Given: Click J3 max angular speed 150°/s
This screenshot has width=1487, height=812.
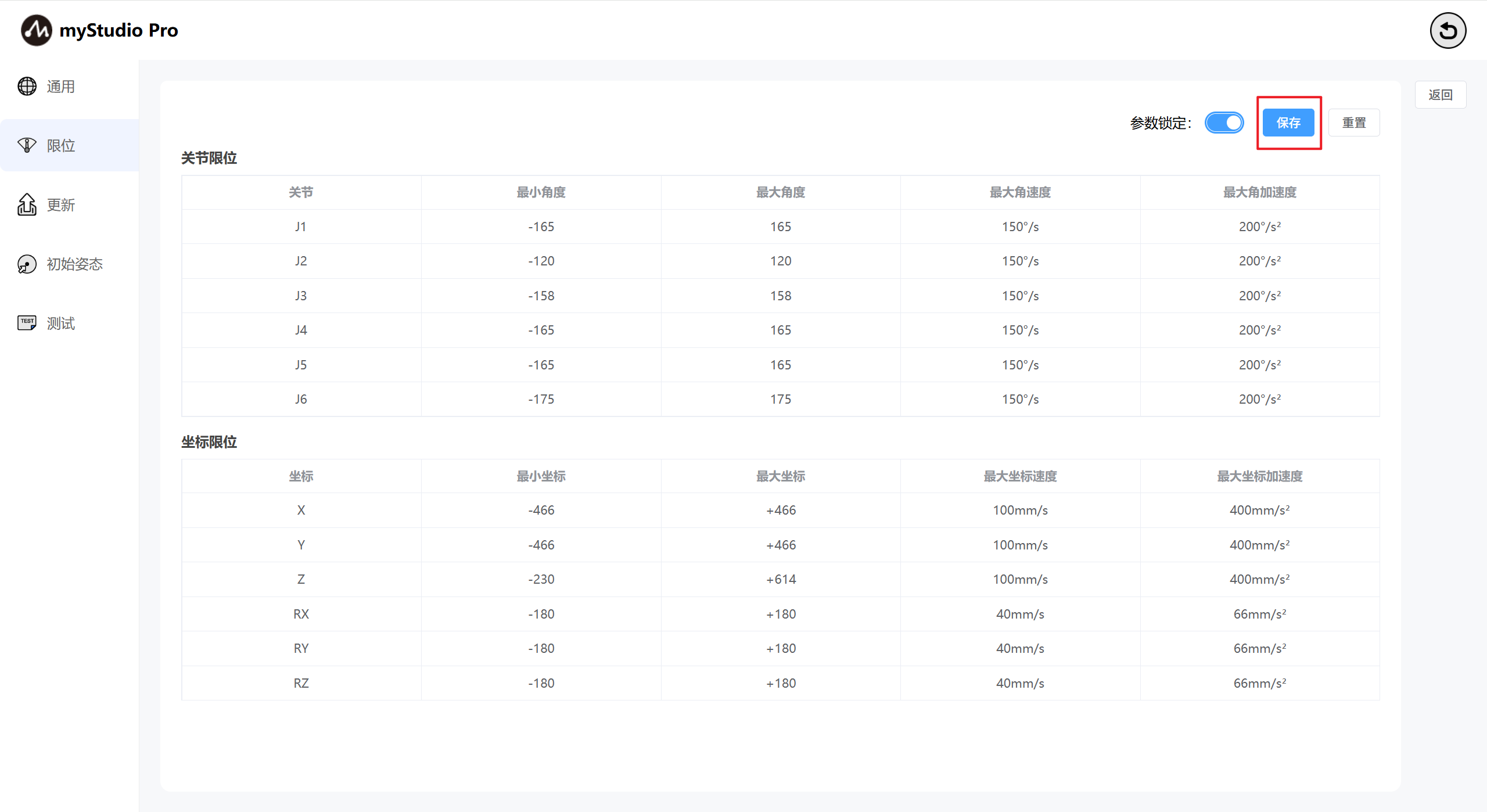Looking at the screenshot, I should pos(1020,296).
